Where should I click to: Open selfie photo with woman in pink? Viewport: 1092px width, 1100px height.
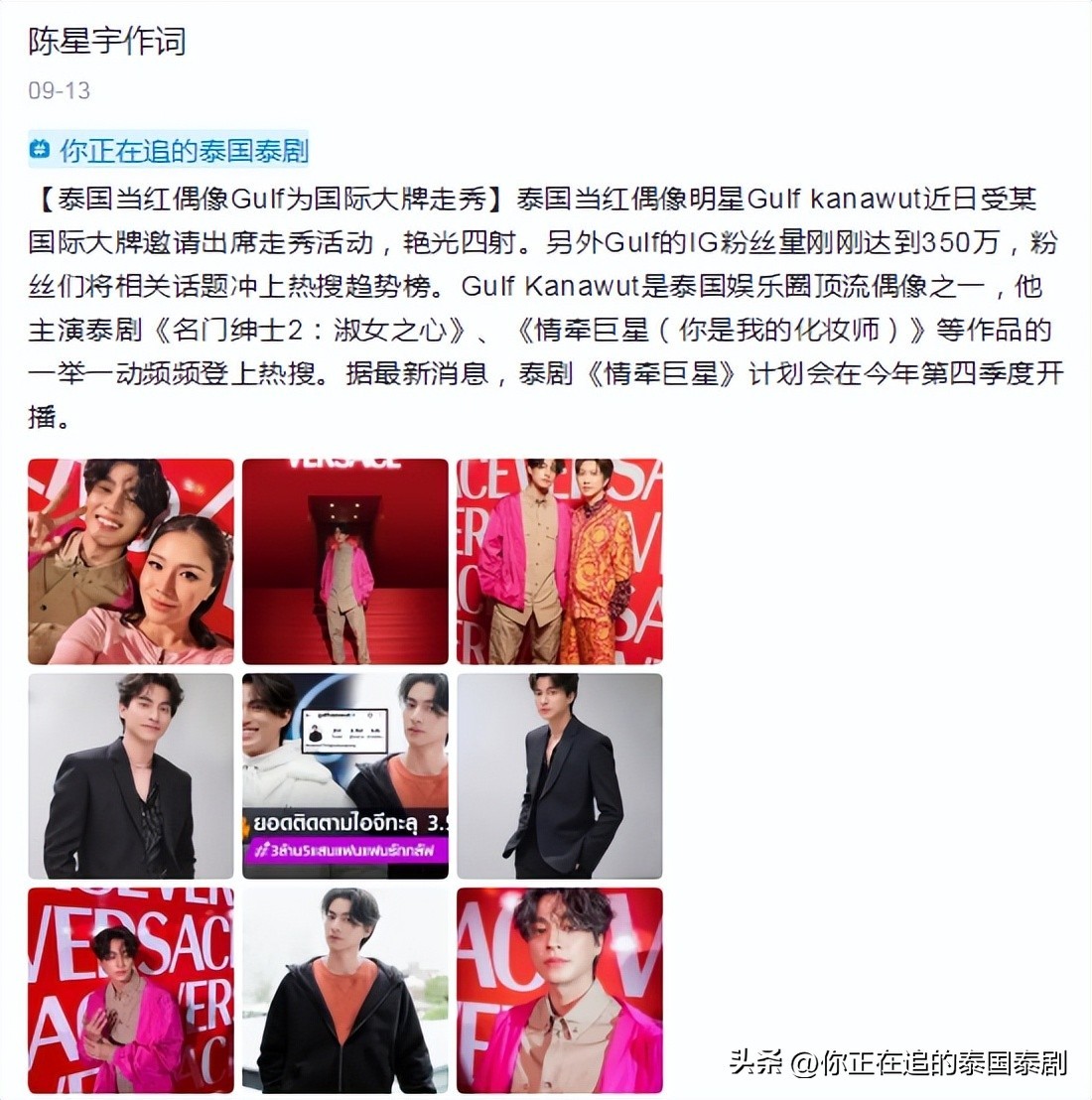pyautogui.click(x=130, y=561)
